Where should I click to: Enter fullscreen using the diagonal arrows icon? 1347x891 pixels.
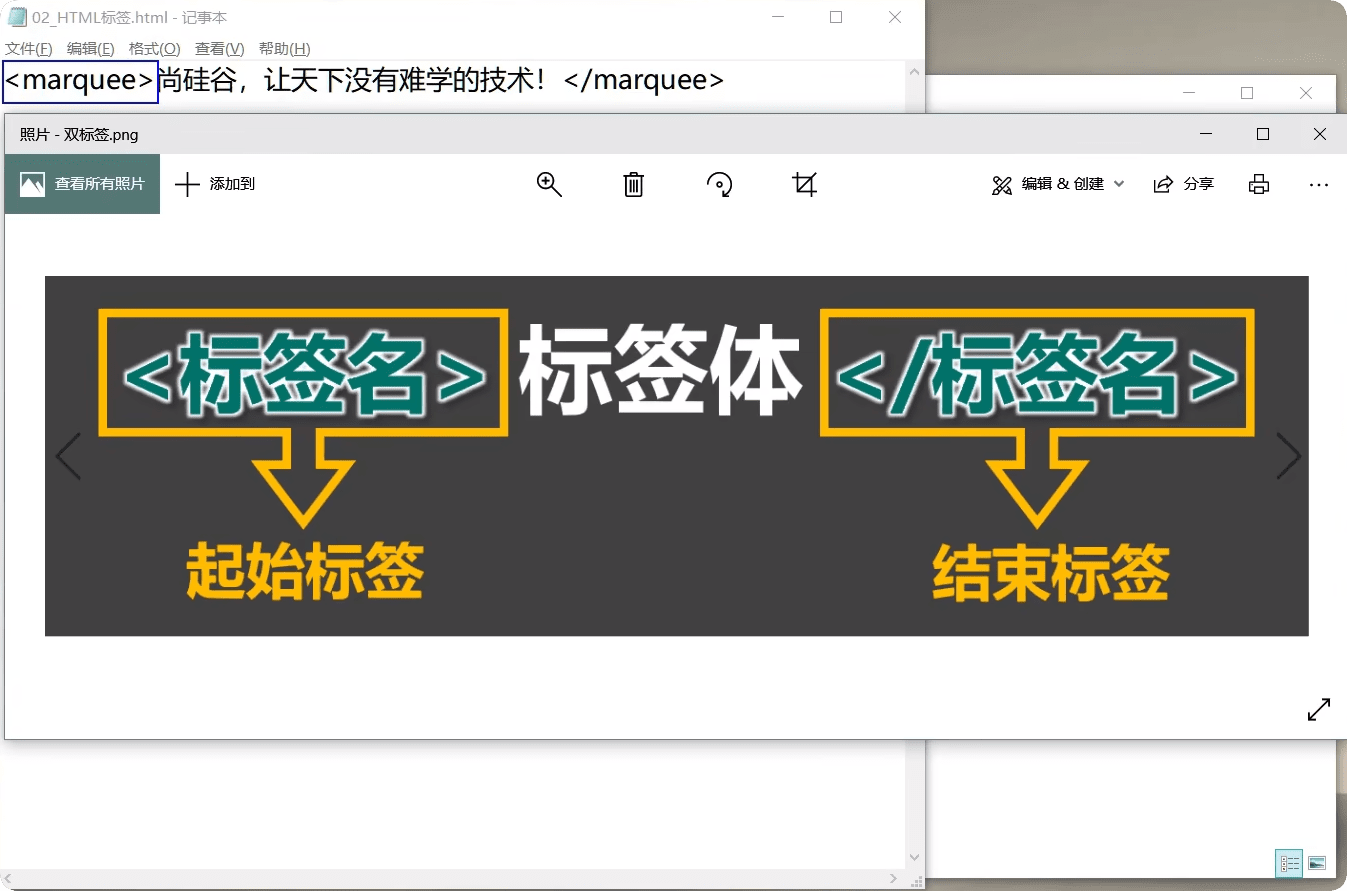pyautogui.click(x=1319, y=709)
